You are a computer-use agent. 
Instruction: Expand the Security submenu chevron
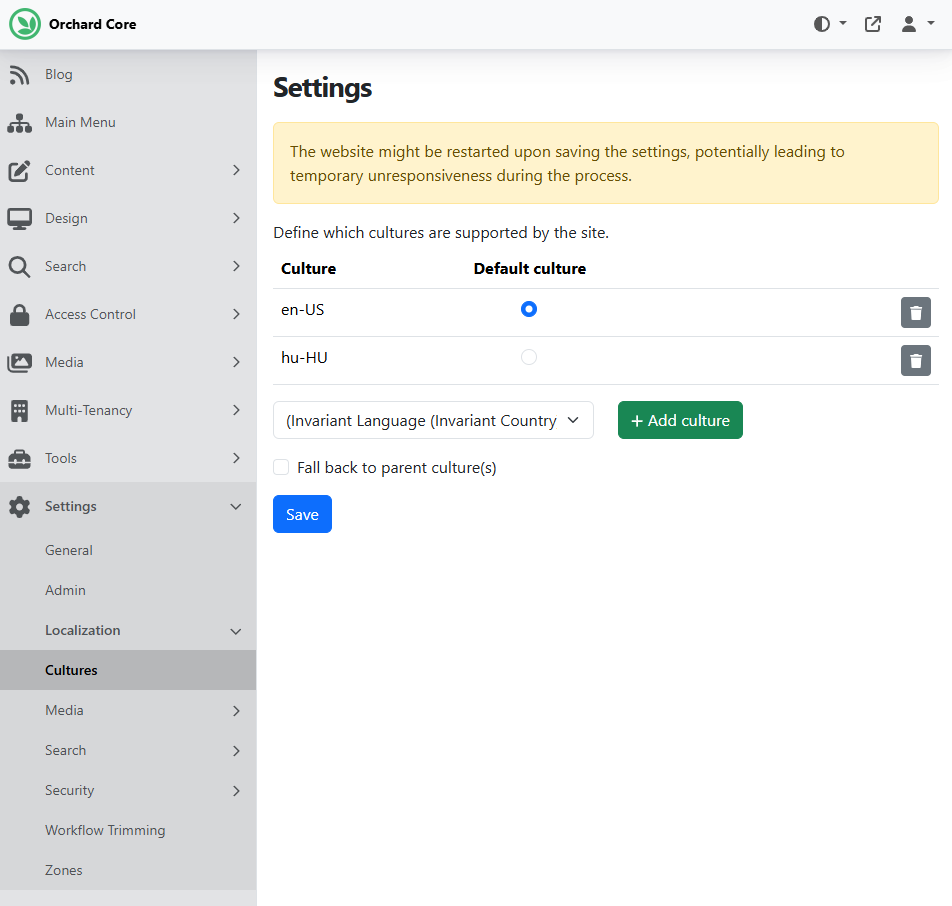pyautogui.click(x=236, y=791)
